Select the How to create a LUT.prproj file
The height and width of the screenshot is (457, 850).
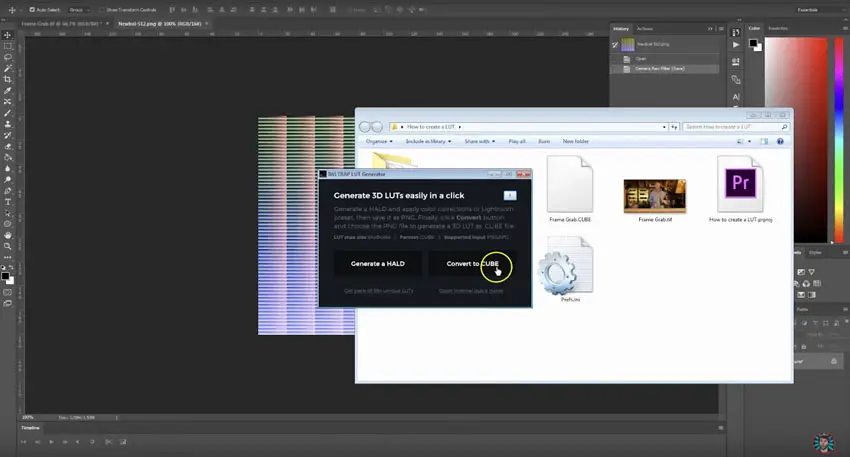point(740,189)
